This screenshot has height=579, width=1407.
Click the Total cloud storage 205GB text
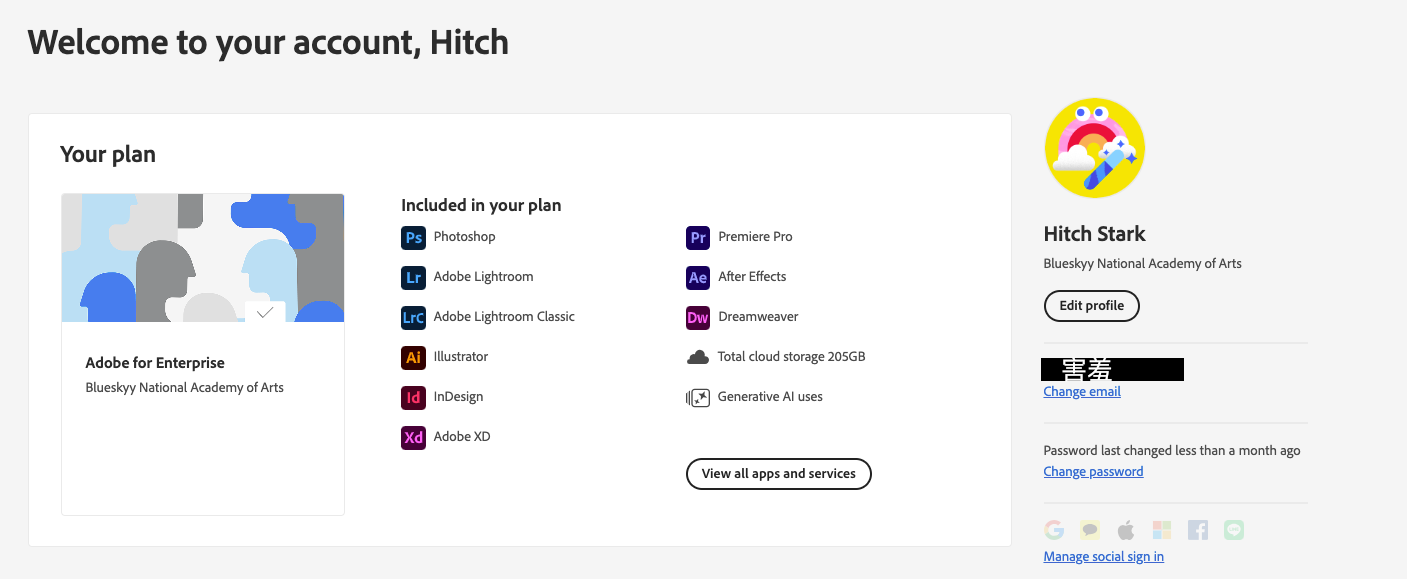pos(792,357)
